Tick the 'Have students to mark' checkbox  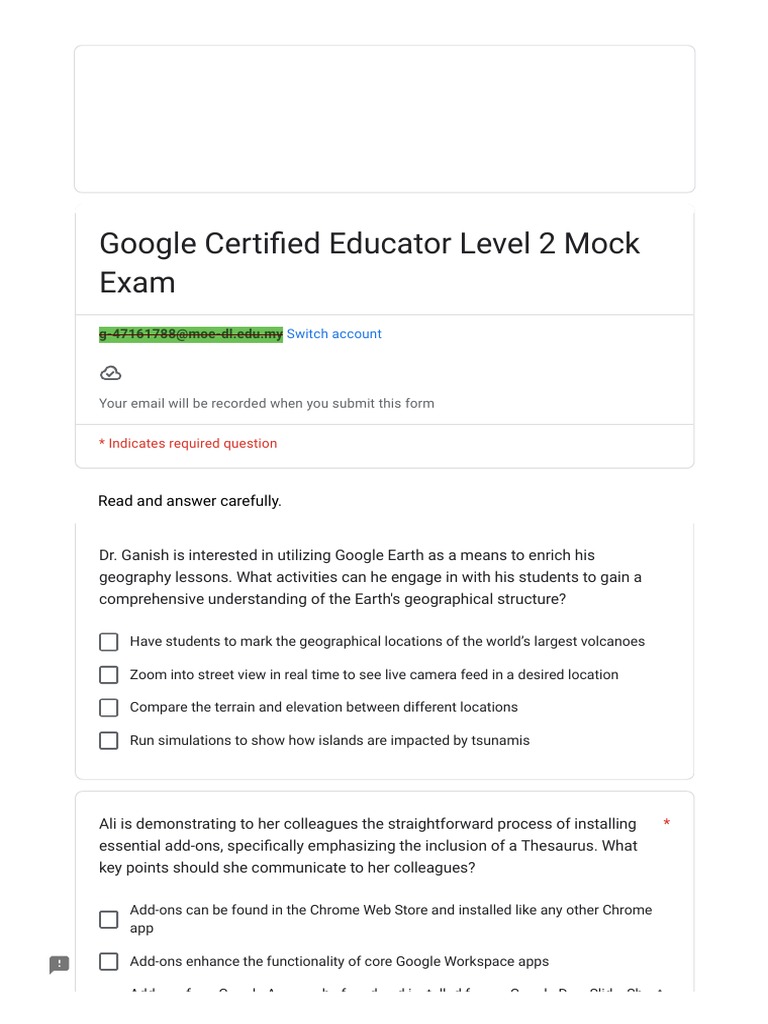[109, 642]
